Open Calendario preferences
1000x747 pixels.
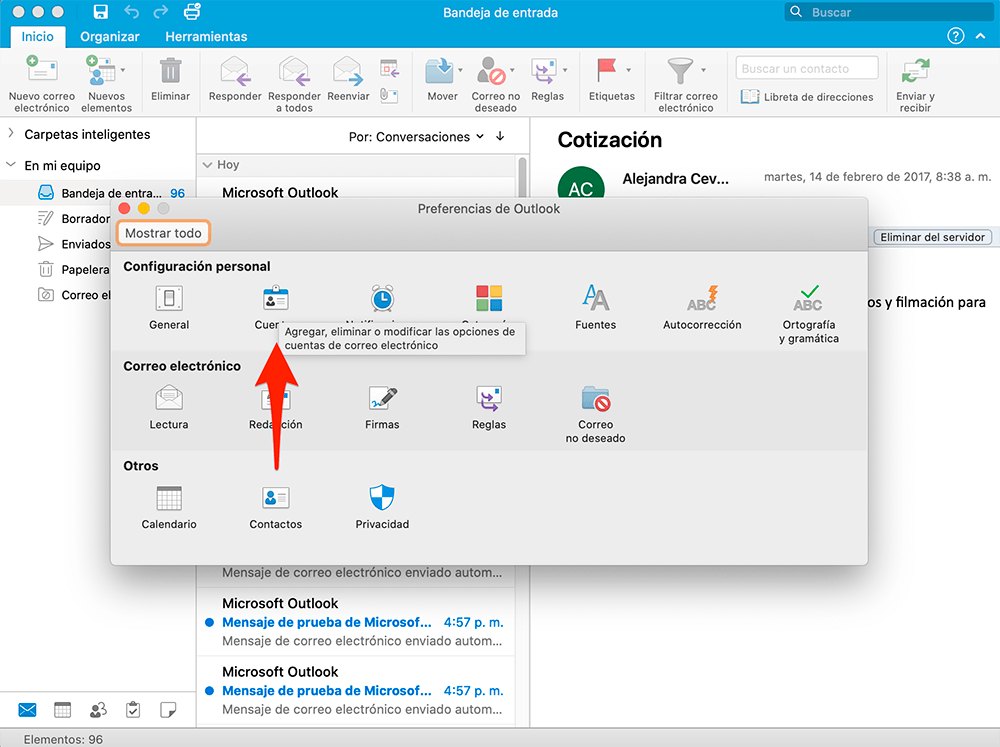click(169, 507)
